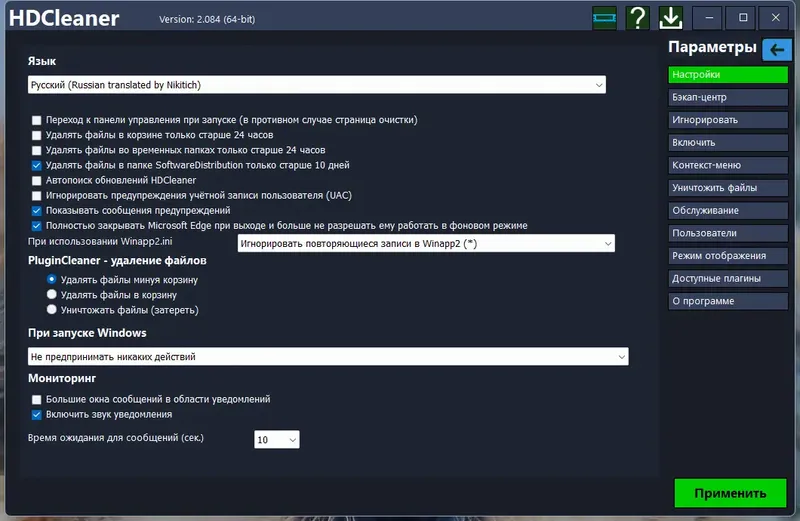Open 'При запуске Windows' action dropdown
800x521 pixels.
(328, 356)
